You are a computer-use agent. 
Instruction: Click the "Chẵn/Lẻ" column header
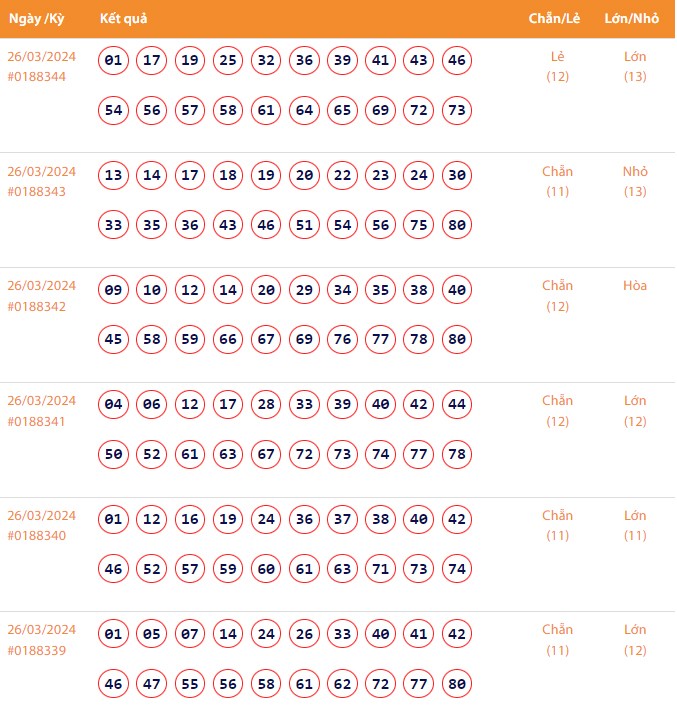coord(556,19)
